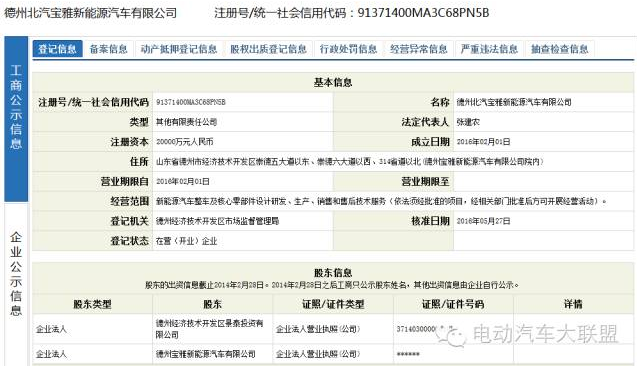Click the 股东类型 column header
The image size is (637, 366).
[x=92, y=304]
